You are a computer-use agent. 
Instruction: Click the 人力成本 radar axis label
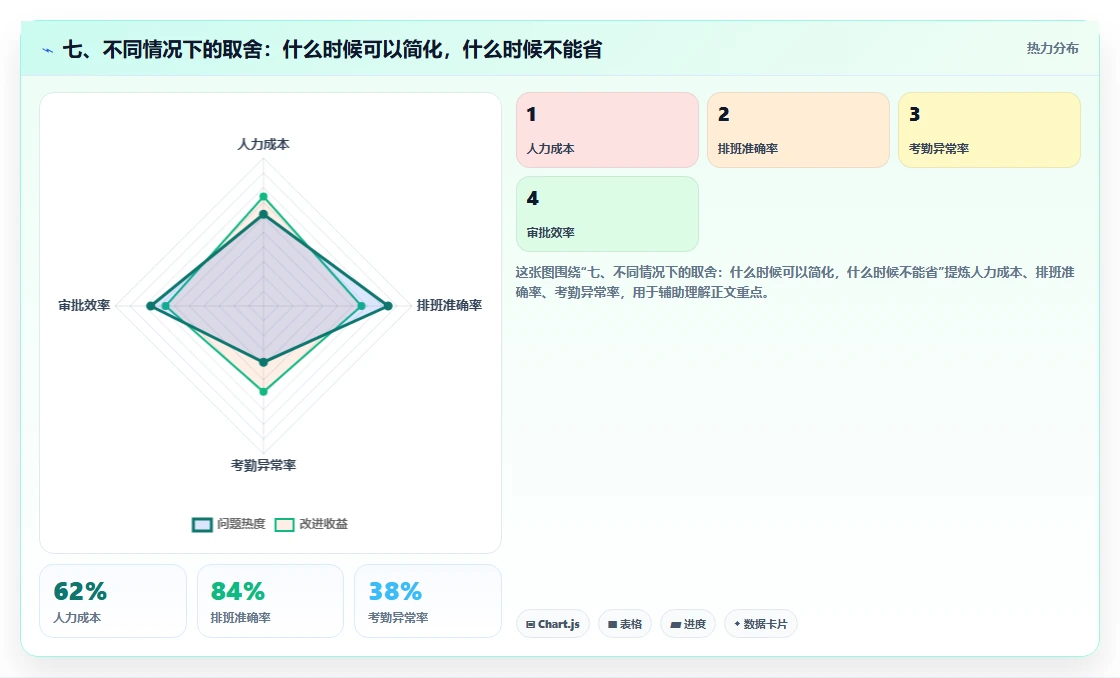tap(263, 144)
